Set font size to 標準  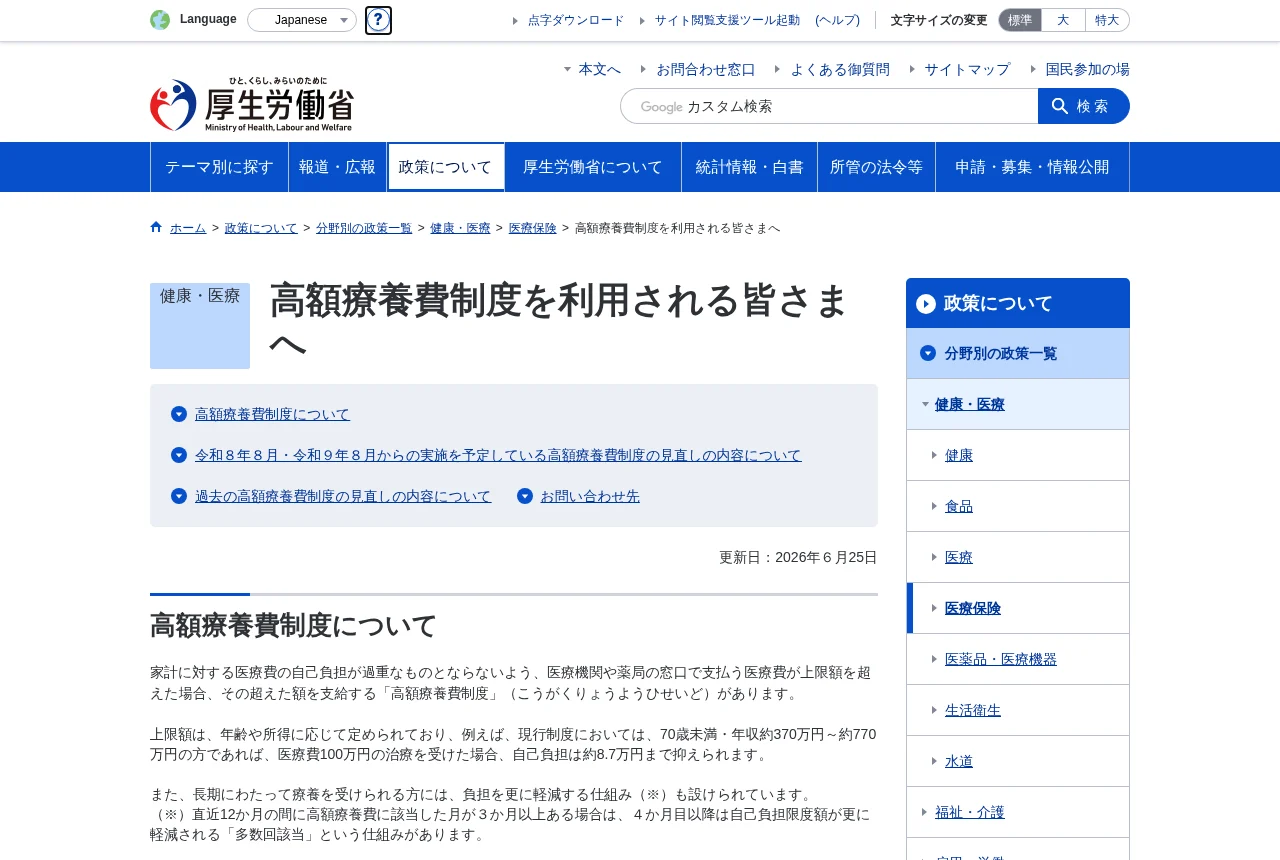click(1020, 20)
